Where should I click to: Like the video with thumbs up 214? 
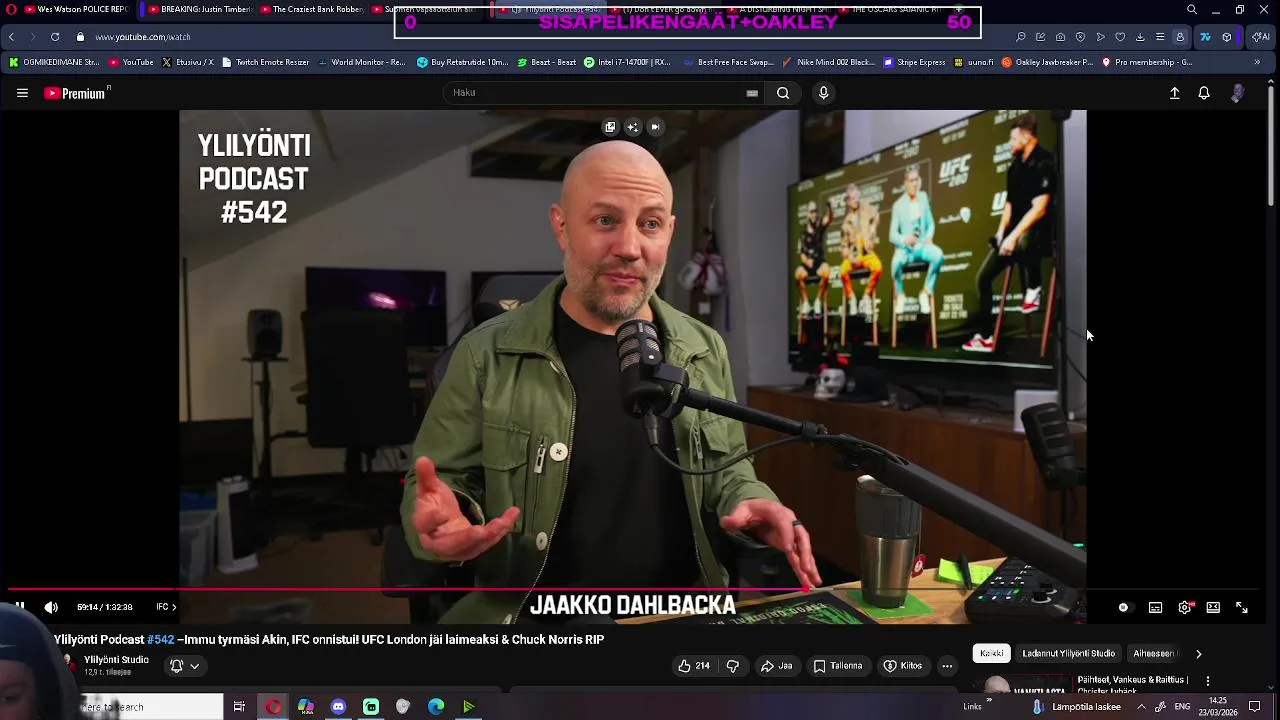[x=693, y=666]
